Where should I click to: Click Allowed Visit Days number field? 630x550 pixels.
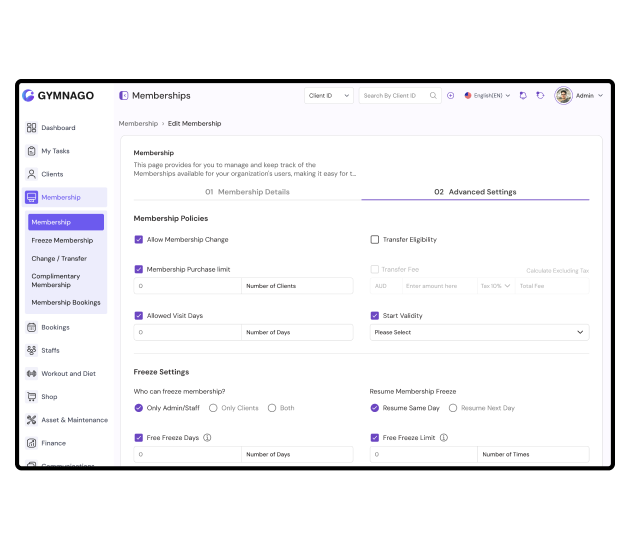pos(188,332)
